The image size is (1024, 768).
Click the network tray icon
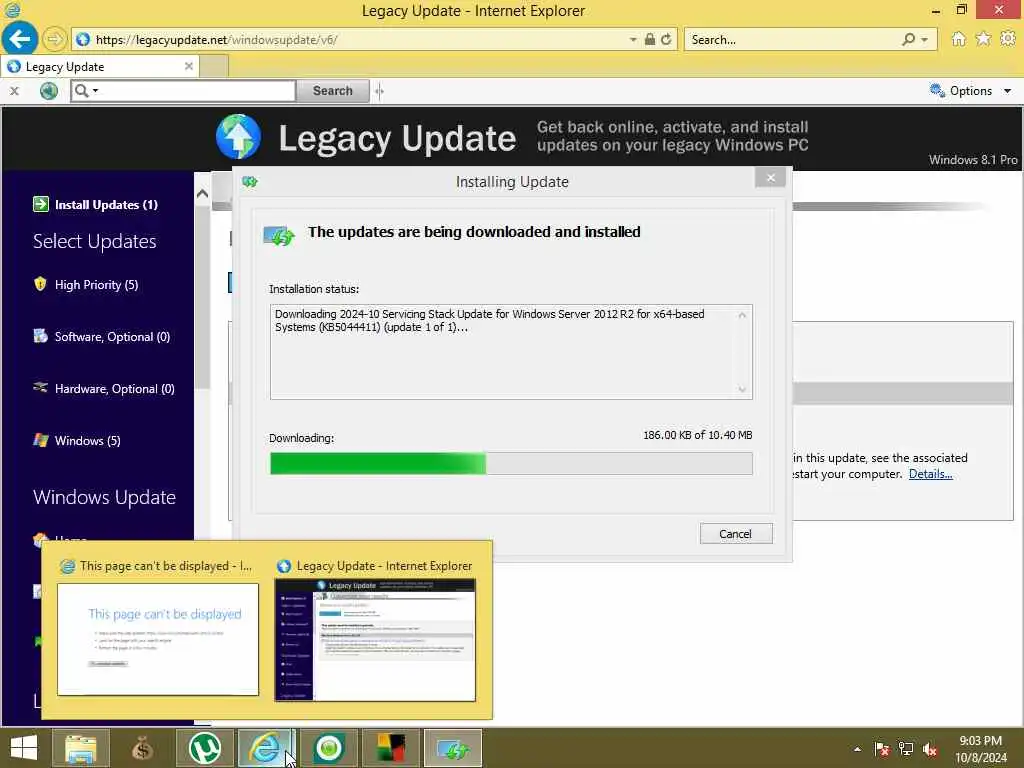point(906,749)
